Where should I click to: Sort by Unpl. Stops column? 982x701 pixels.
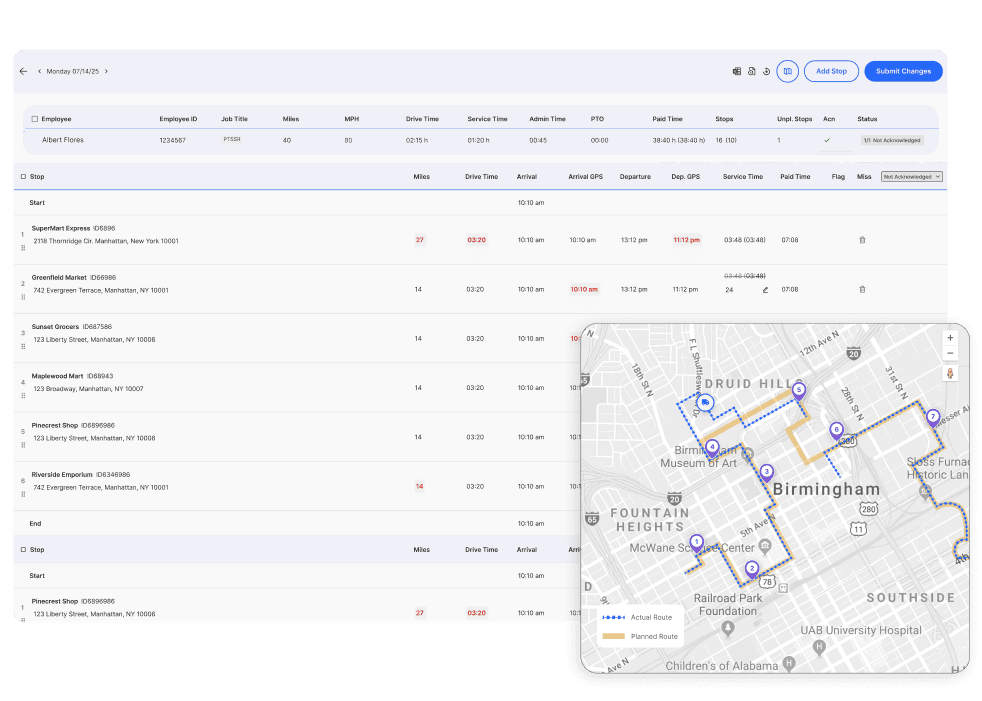(794, 119)
